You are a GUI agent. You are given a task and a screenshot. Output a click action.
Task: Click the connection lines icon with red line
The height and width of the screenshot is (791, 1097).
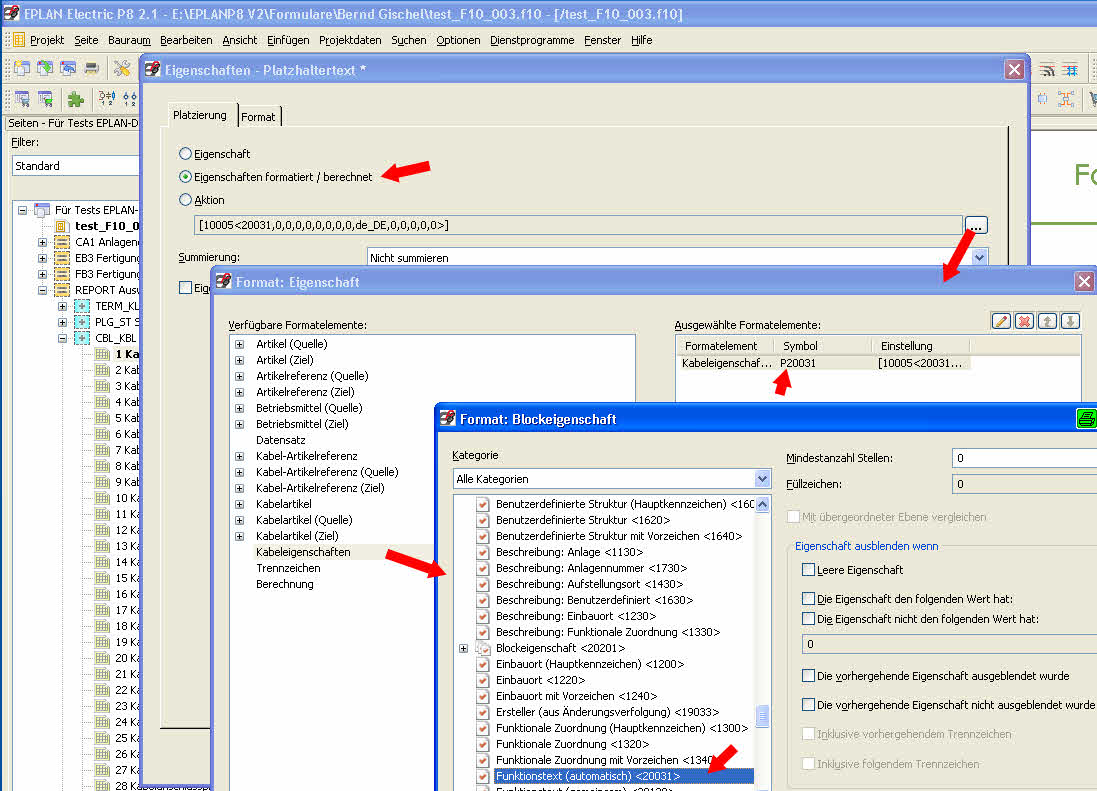click(x=1047, y=69)
